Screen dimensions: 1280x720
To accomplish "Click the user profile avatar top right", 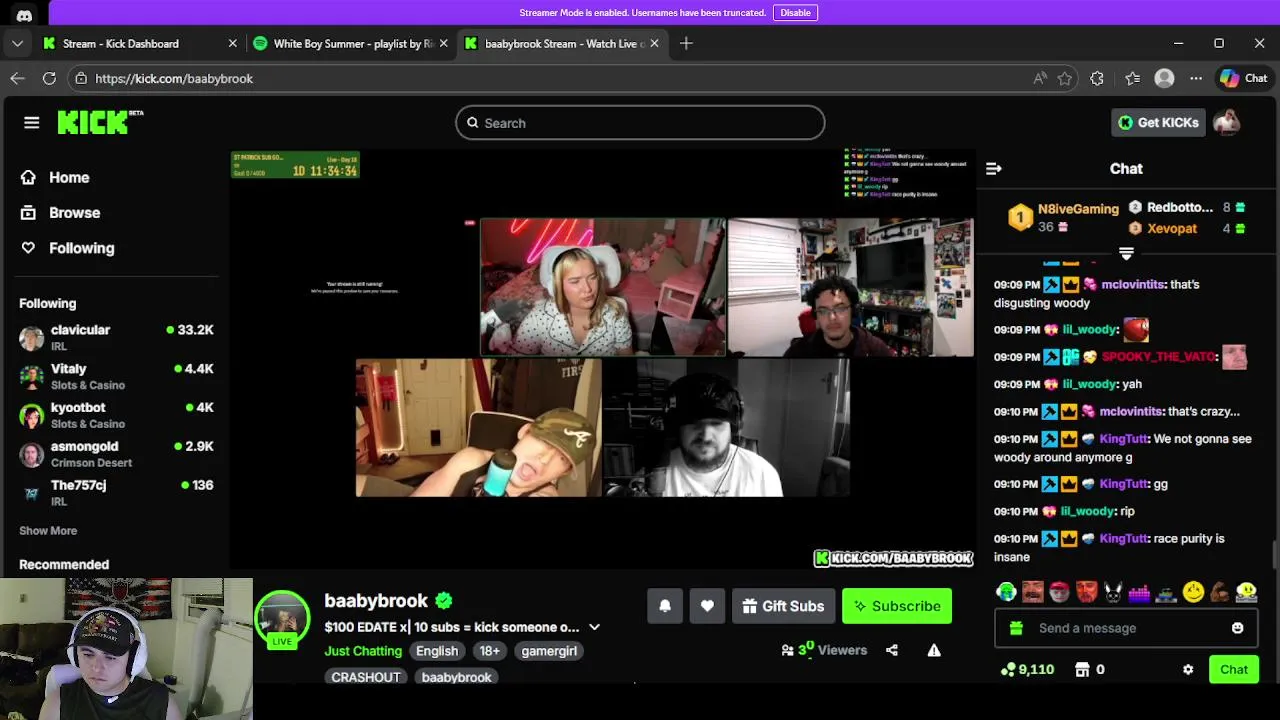I will coord(1227,122).
